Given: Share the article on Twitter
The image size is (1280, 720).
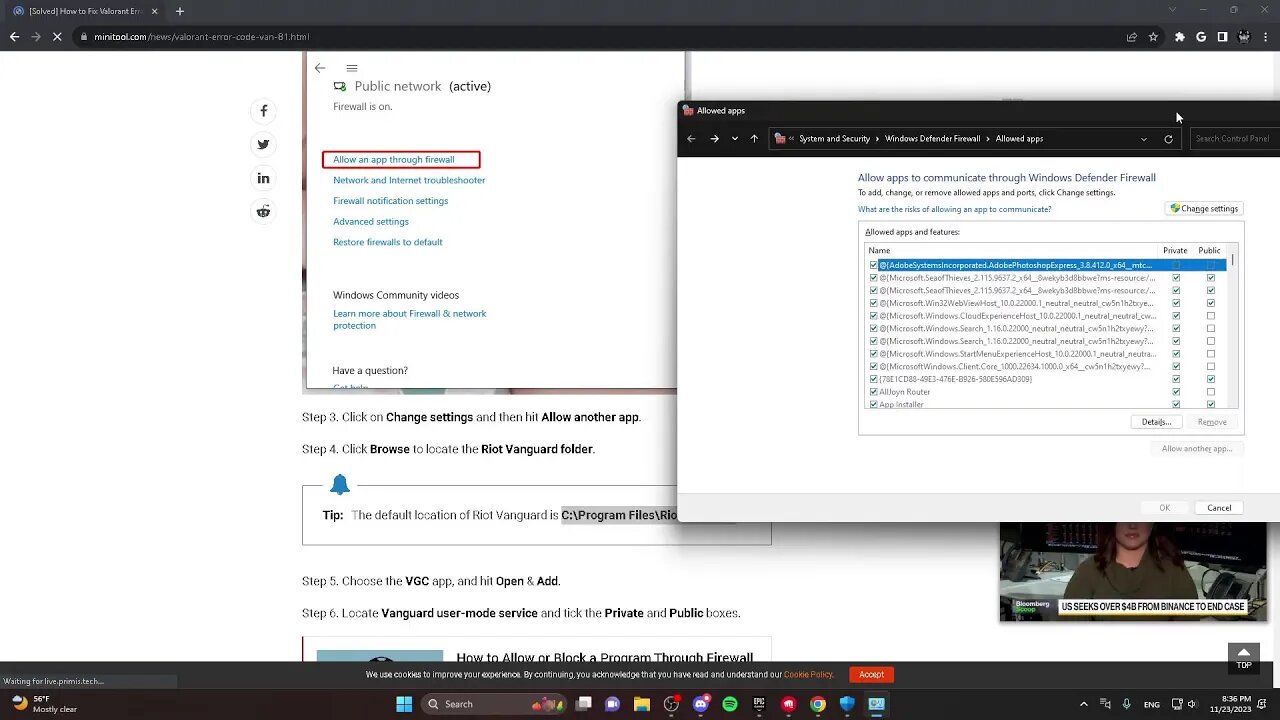Looking at the screenshot, I should tap(264, 144).
